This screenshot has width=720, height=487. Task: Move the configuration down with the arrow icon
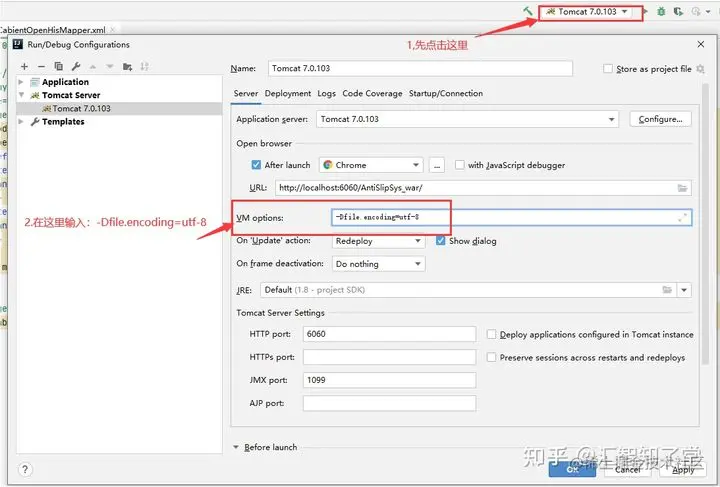pyautogui.click(x=110, y=67)
